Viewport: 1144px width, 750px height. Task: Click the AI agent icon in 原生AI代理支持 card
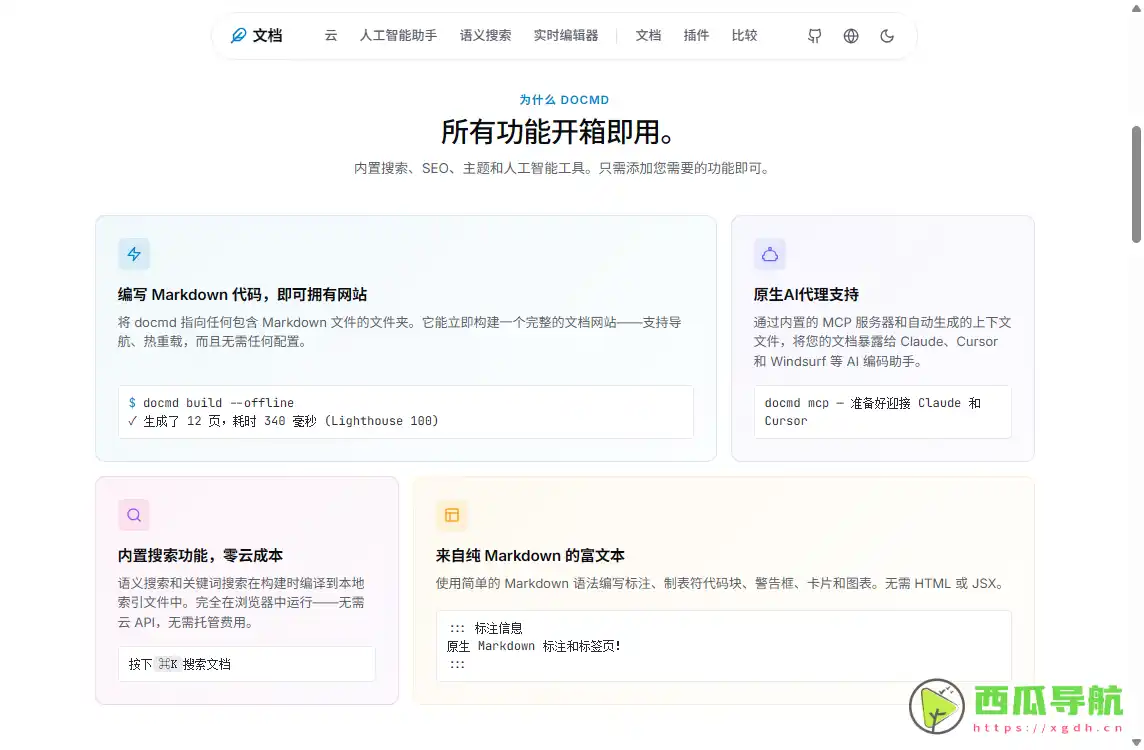(769, 254)
